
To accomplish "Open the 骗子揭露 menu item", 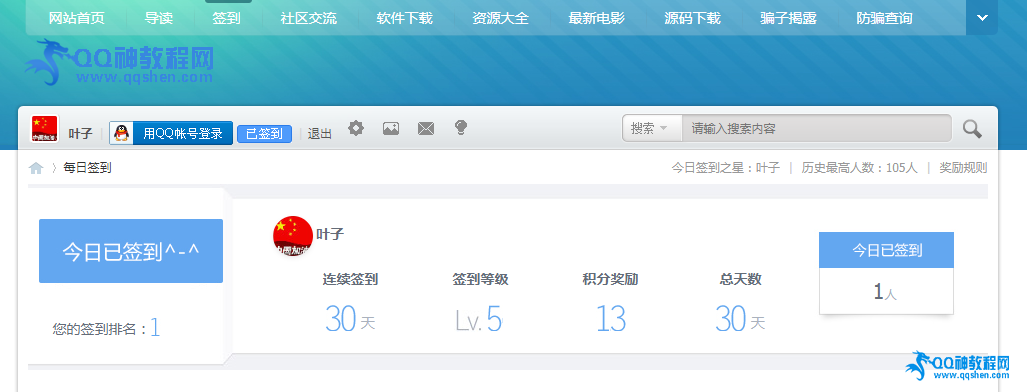I will [789, 18].
